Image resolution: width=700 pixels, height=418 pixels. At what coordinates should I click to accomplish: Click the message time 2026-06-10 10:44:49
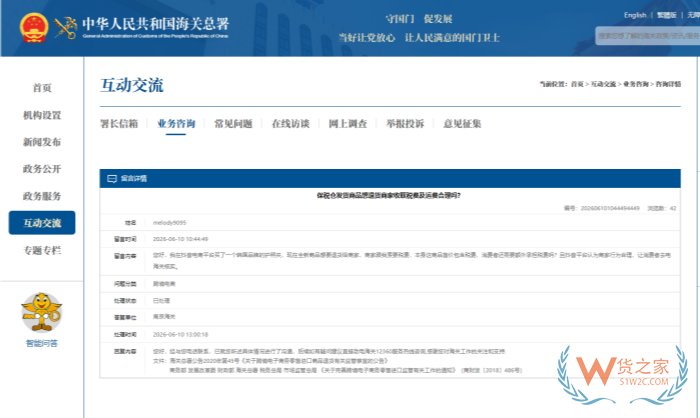coord(180,239)
